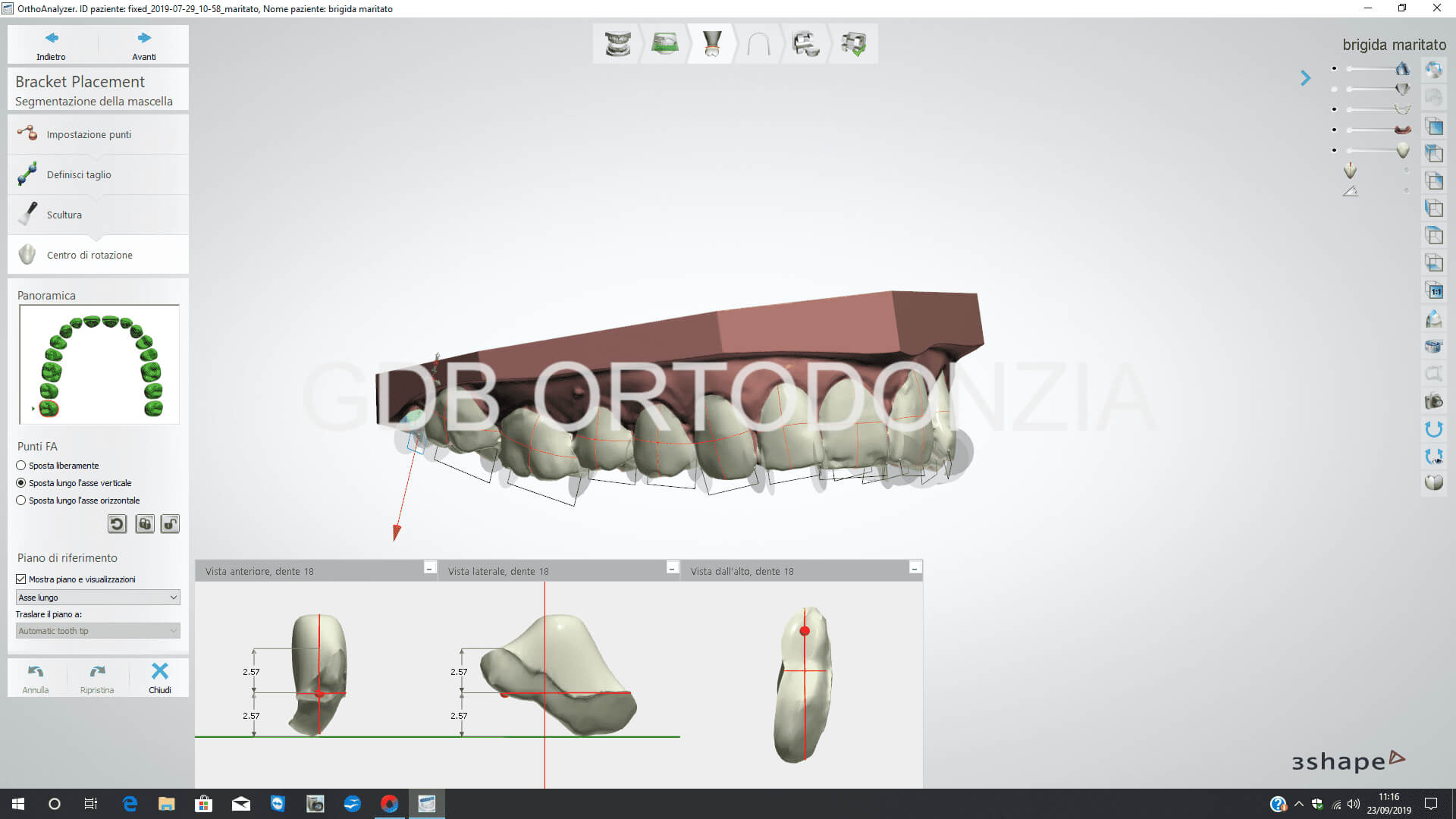Select Sposta liberamente radio button
This screenshot has width=1456, height=819.
tap(21, 466)
